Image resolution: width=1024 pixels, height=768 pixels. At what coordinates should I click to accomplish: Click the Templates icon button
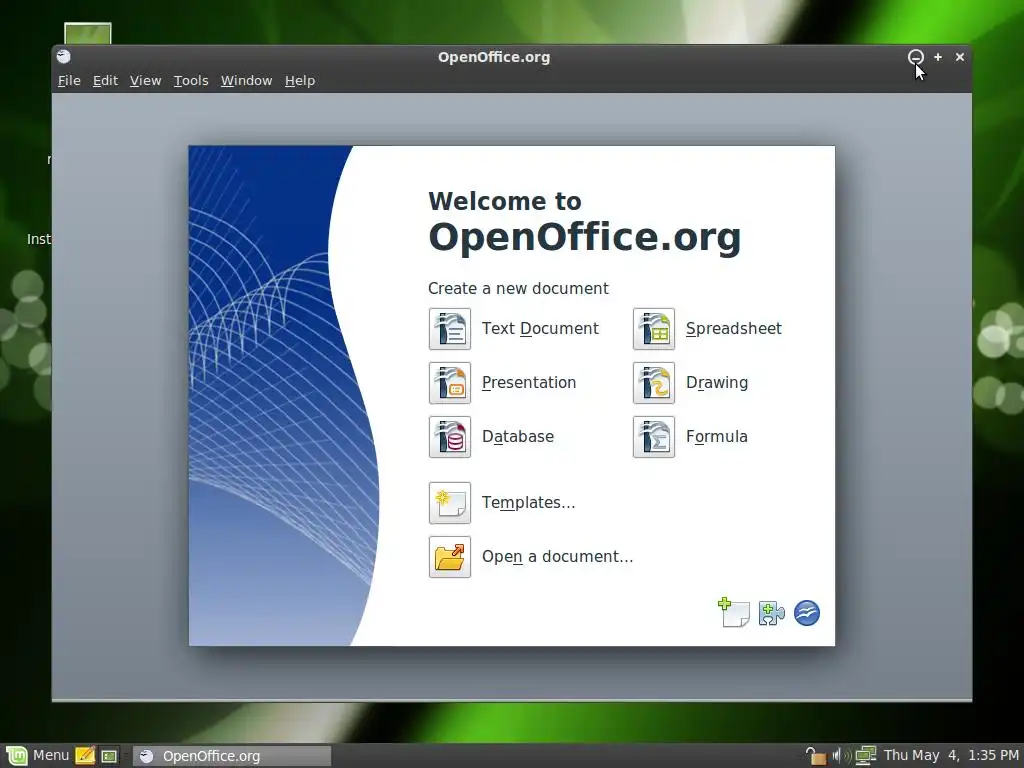click(x=449, y=503)
